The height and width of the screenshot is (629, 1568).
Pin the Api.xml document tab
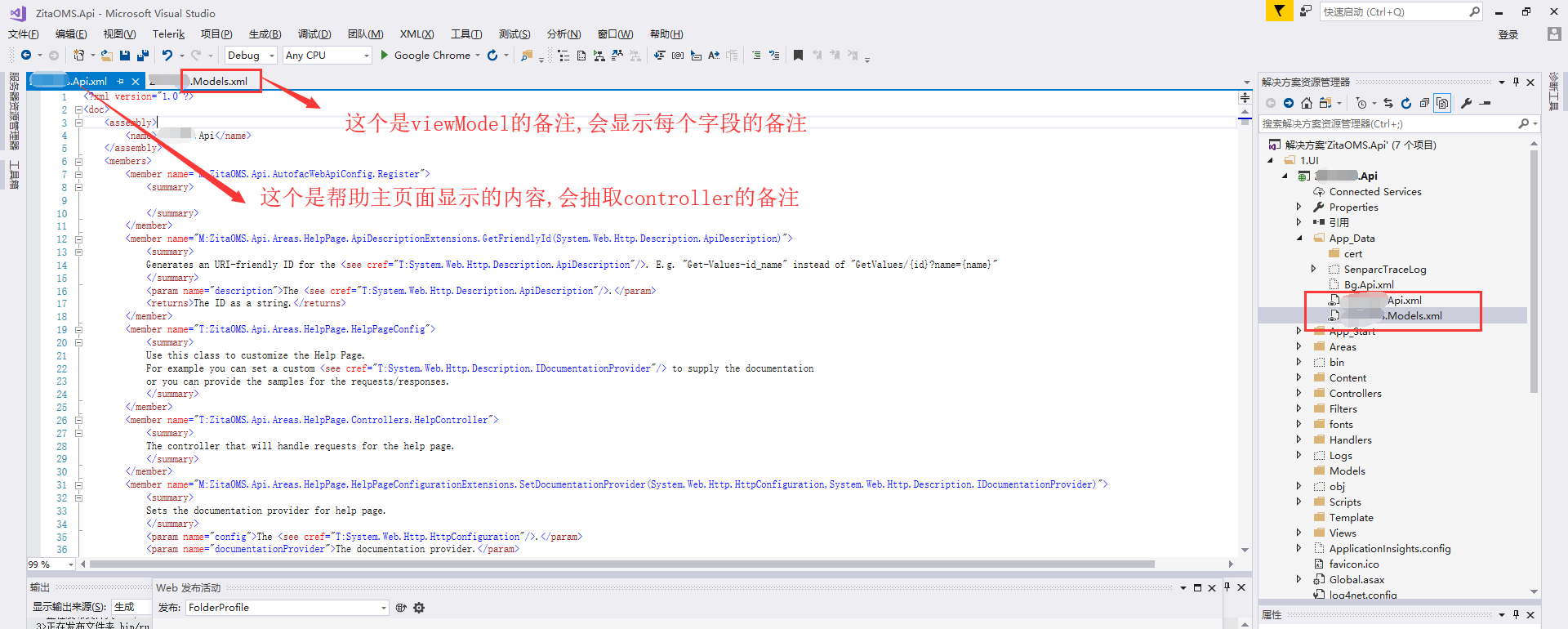[x=120, y=82]
